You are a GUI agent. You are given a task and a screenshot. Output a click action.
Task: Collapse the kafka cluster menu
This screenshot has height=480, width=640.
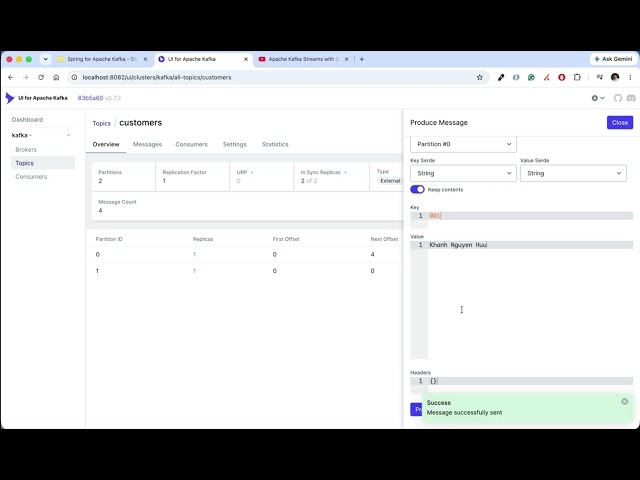pos(69,135)
